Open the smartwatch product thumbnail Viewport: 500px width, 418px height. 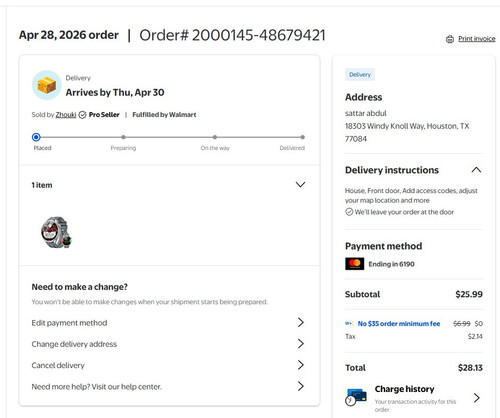[56, 232]
